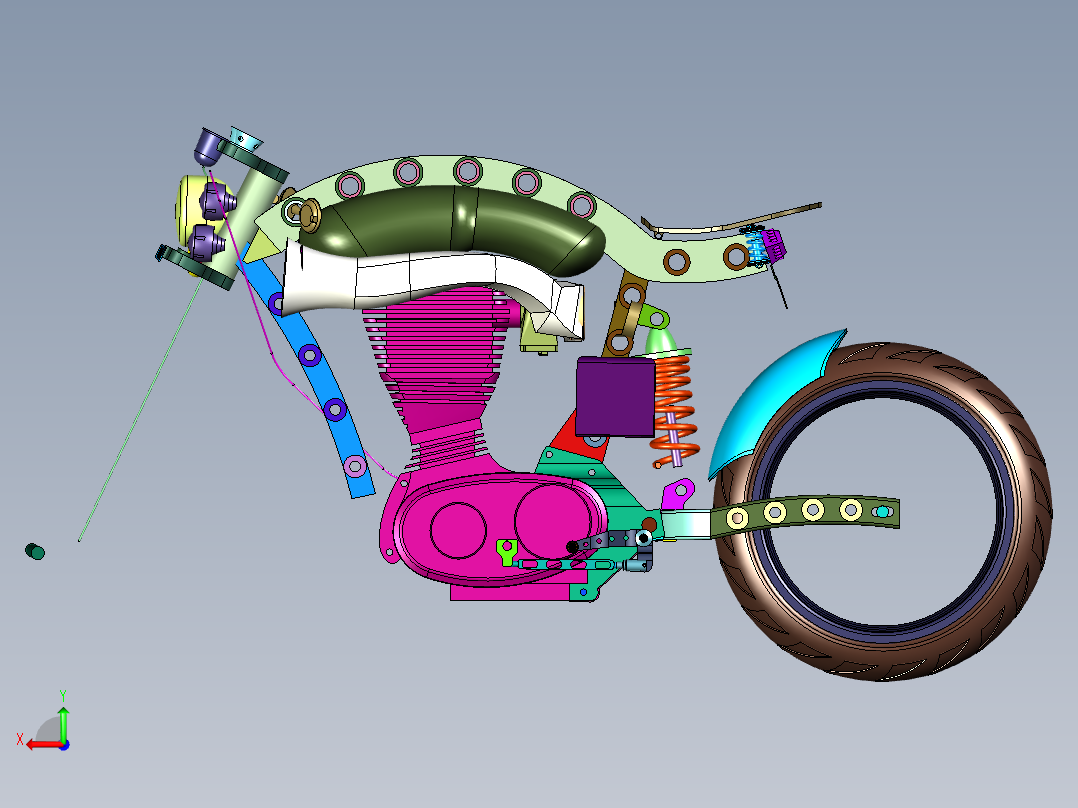Select the cyan steering top cup
Viewport: 1078px width, 808px height.
(245, 140)
